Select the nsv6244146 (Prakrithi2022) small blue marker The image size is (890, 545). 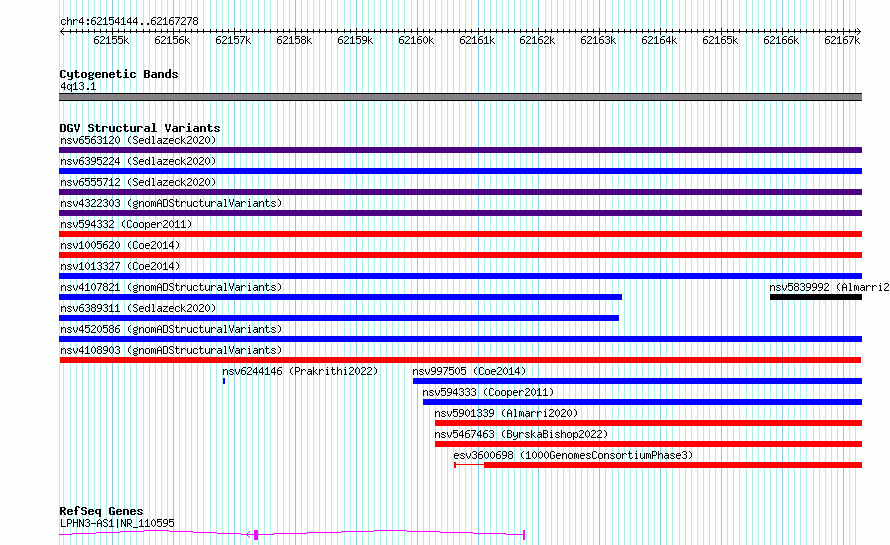point(224,381)
